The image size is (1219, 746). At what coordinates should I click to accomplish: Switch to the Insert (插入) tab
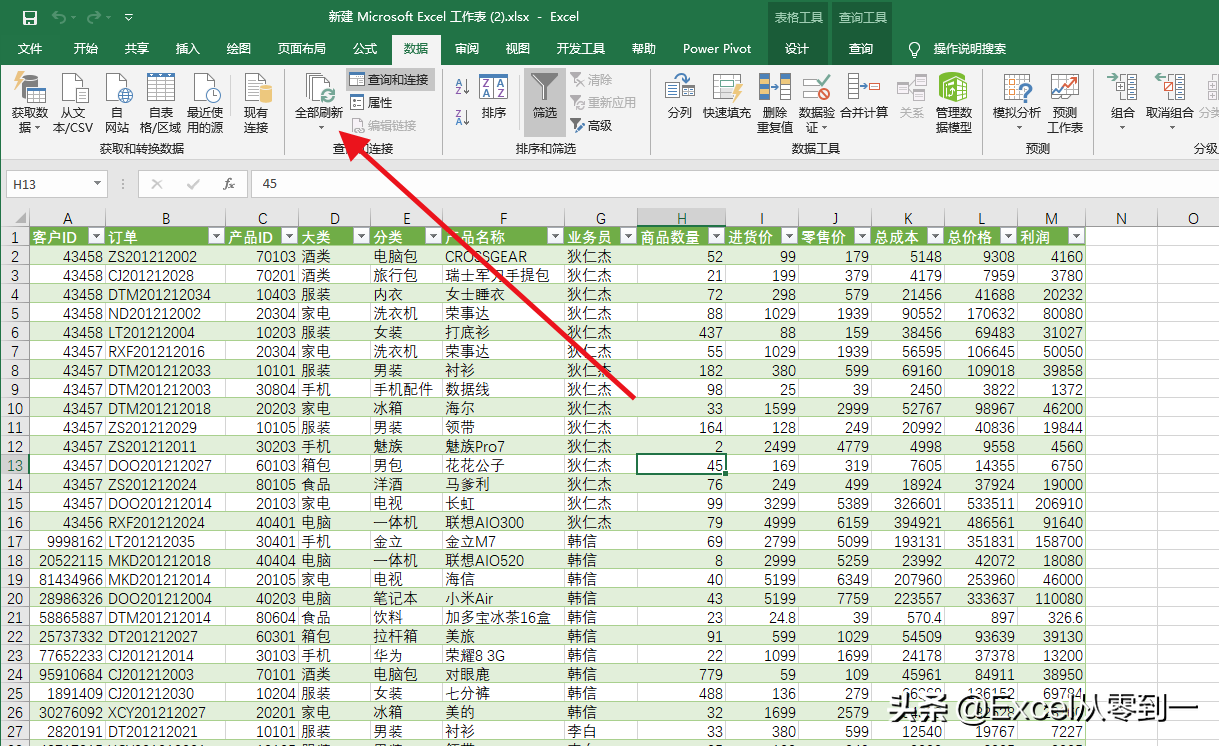pos(187,49)
